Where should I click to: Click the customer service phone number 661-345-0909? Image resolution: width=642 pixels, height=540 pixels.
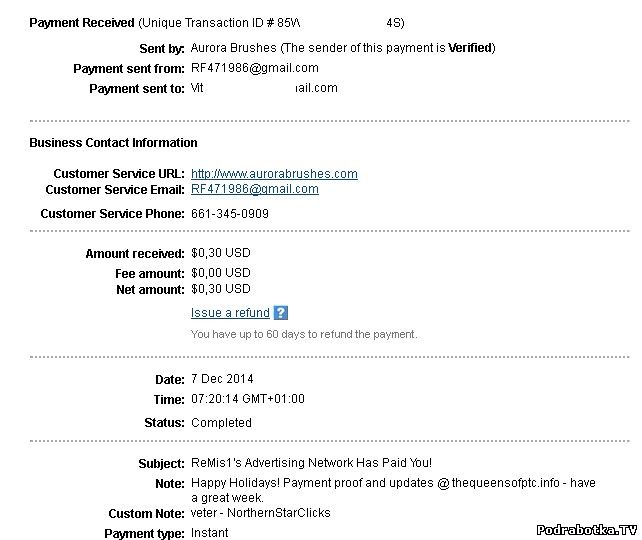tap(229, 214)
